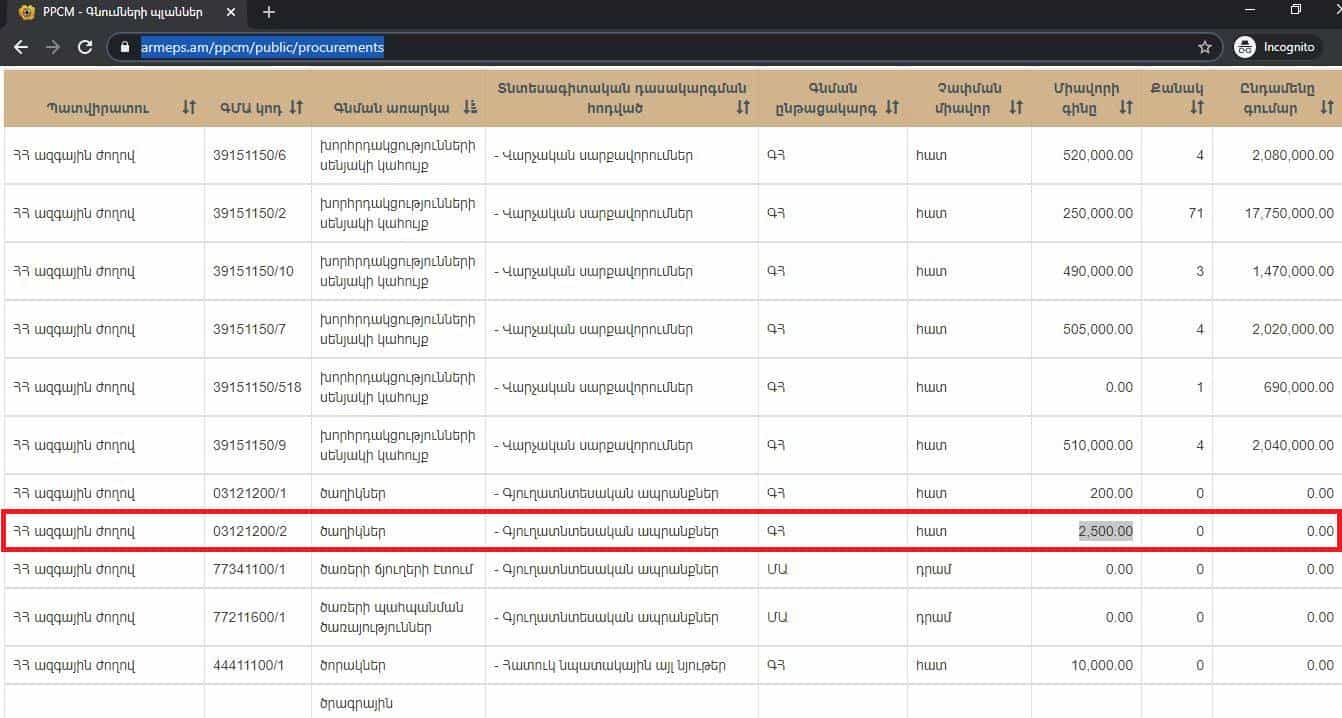Screen dimensions: 1342x718
Task: Close the PPCM browser tab
Action: click(232, 12)
